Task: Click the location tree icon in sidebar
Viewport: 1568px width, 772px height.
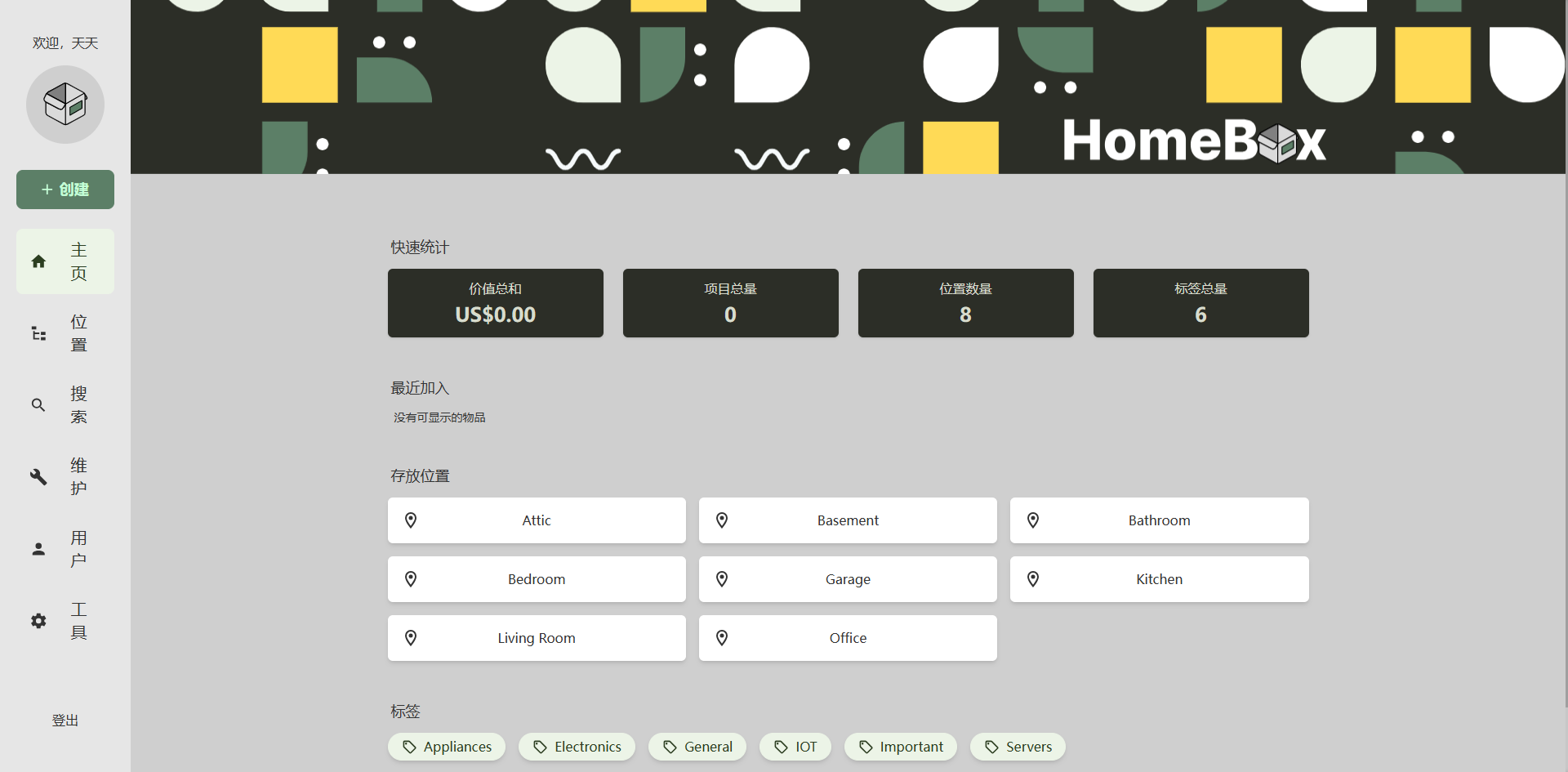Action: pyautogui.click(x=38, y=333)
